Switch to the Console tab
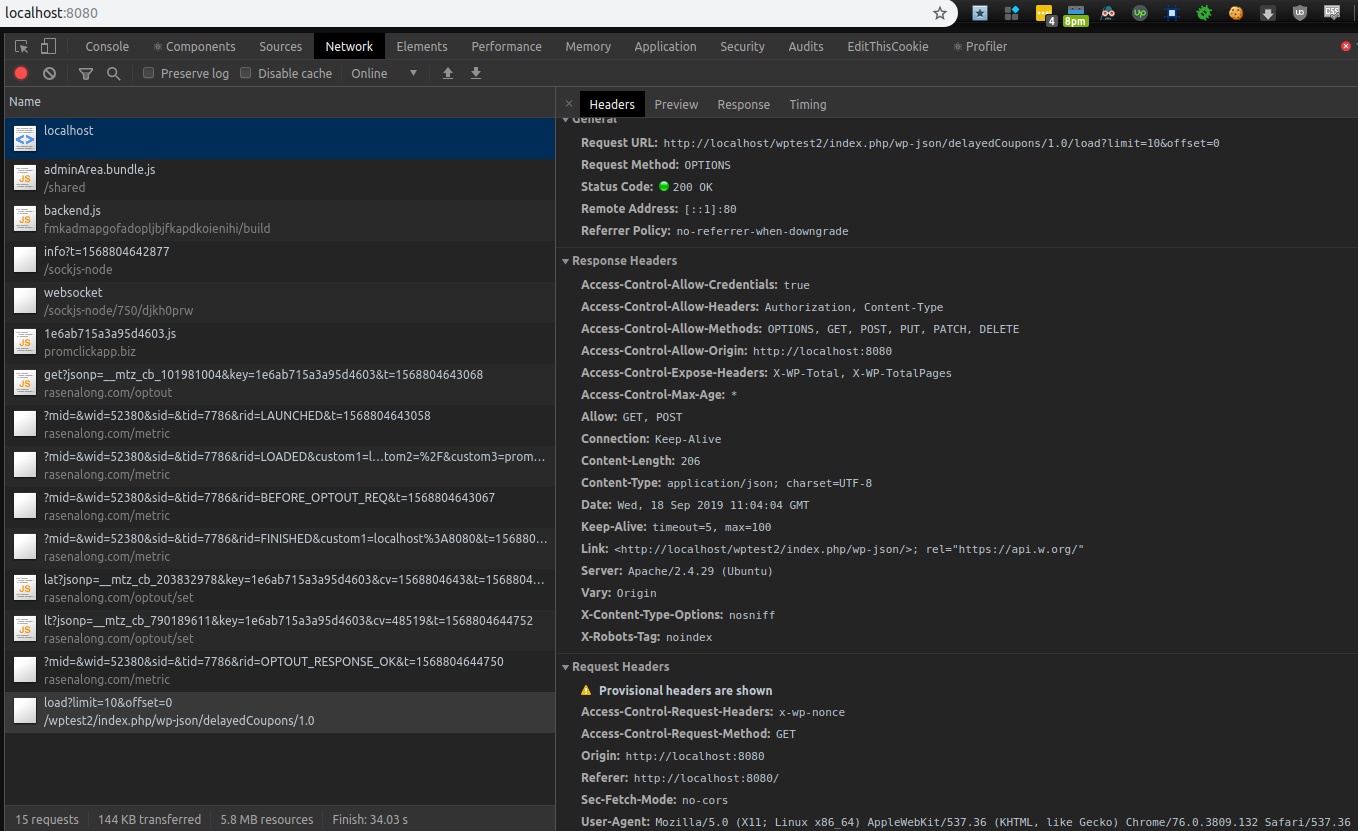This screenshot has width=1358, height=831. (x=106, y=46)
